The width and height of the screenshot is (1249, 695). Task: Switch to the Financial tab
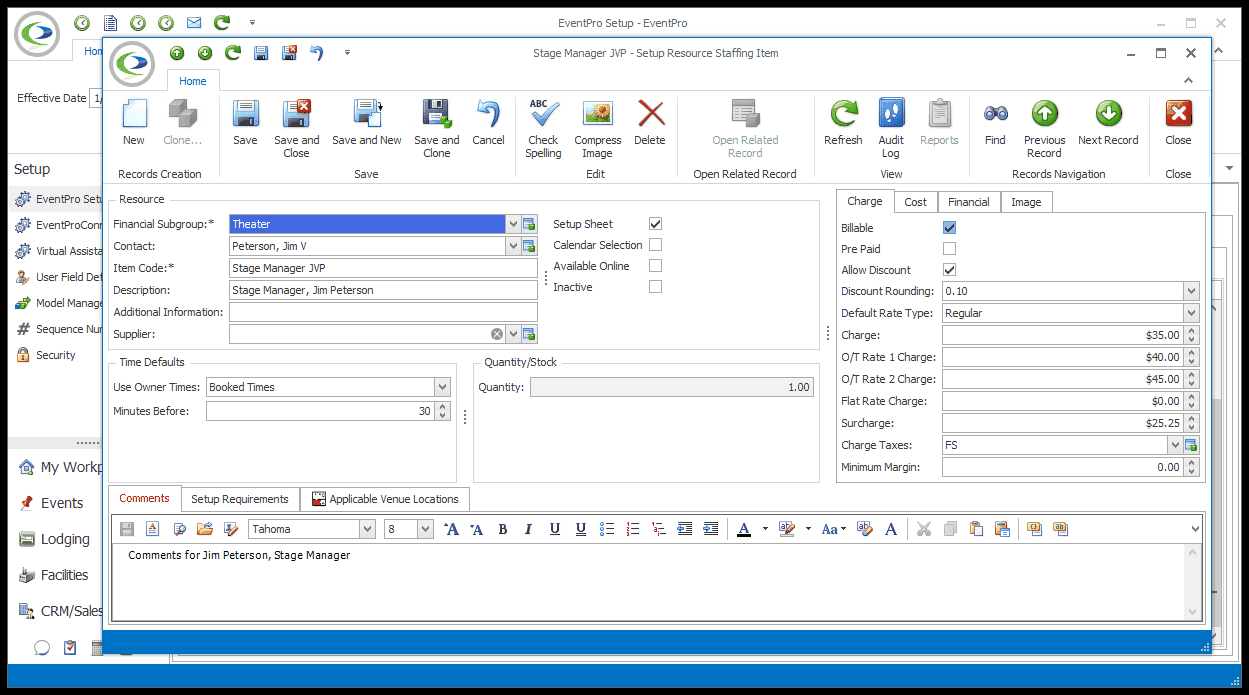click(969, 202)
